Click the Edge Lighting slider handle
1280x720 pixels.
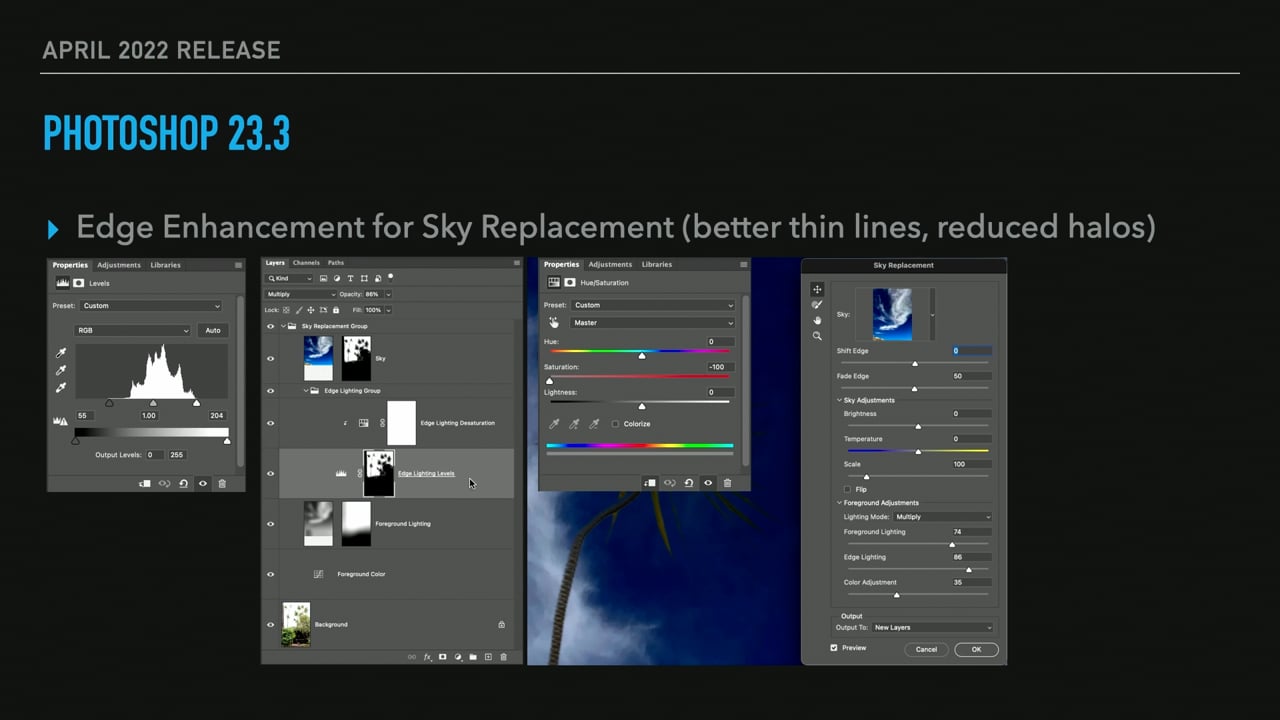pyautogui.click(x=968, y=570)
